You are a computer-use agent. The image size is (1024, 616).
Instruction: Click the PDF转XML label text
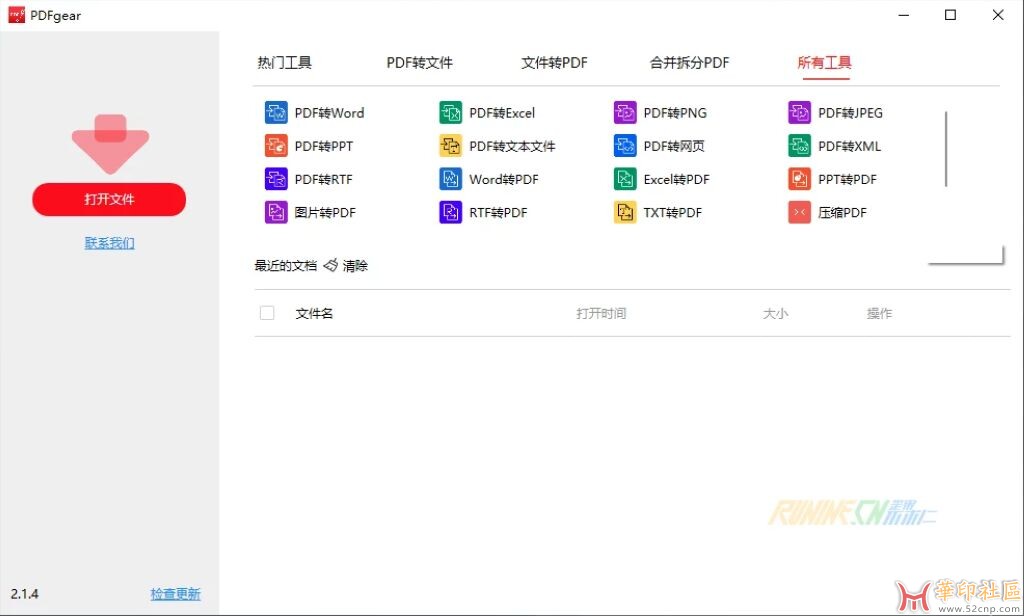click(x=850, y=146)
